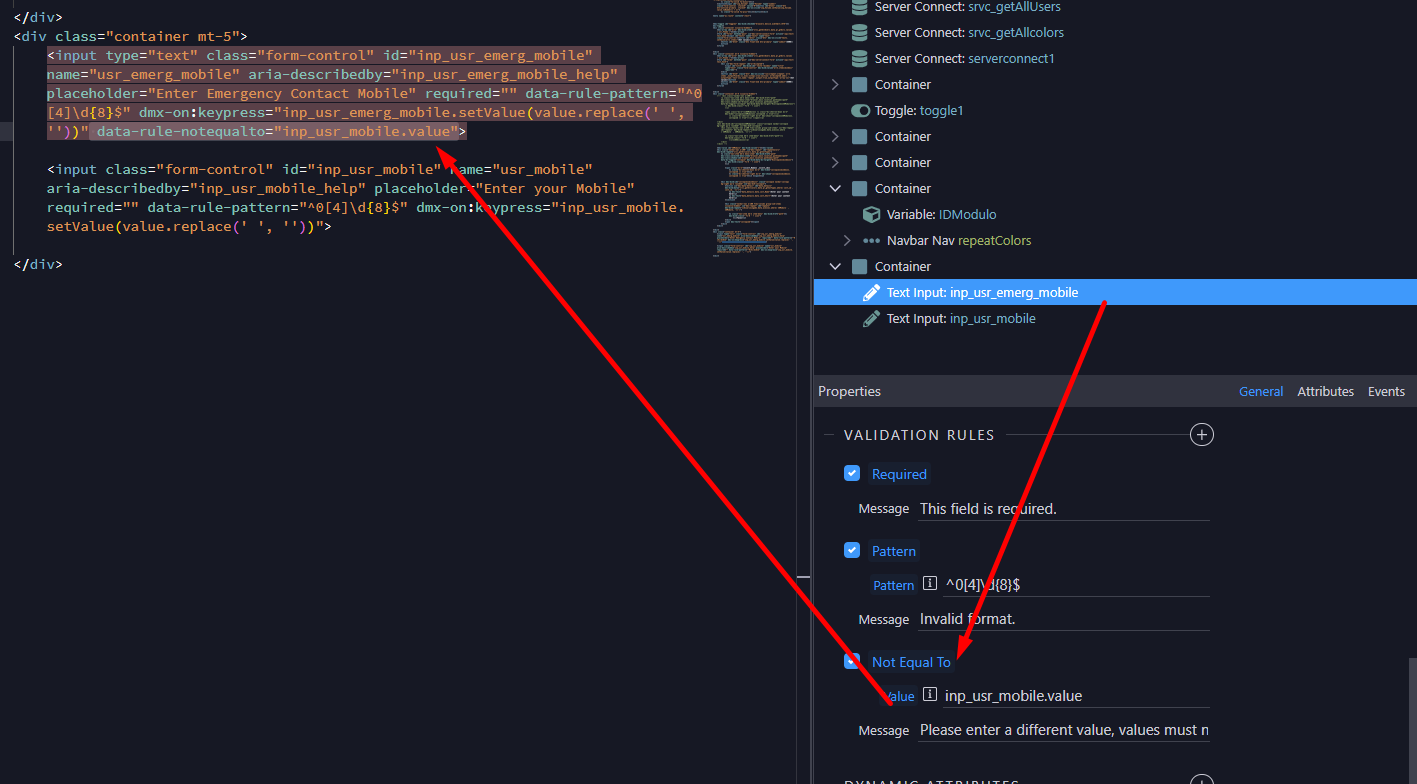
Task: Click pencil icon of Text Input inp_usr_mobile
Action: pos(871,319)
